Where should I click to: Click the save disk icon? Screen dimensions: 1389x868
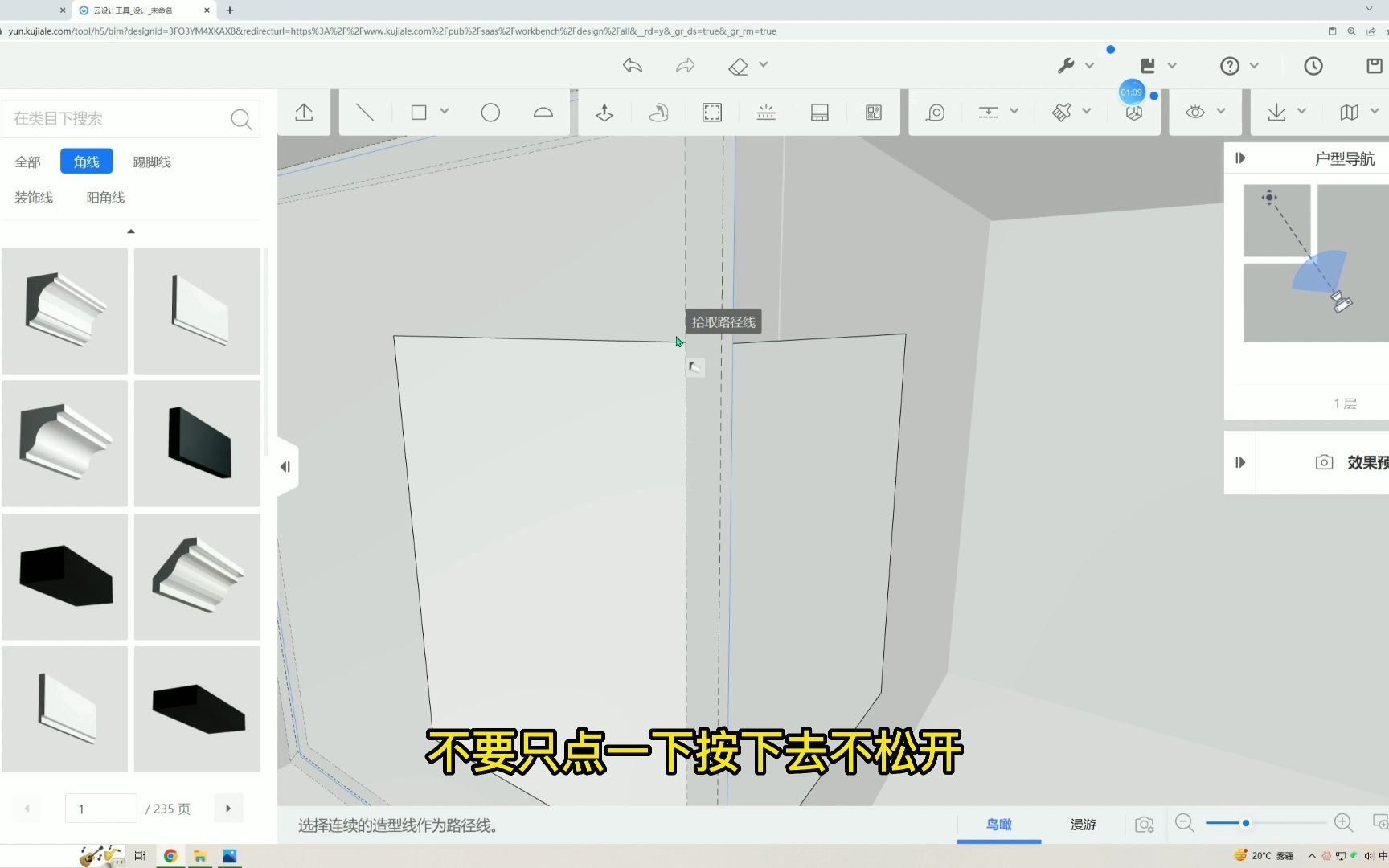point(1148,66)
